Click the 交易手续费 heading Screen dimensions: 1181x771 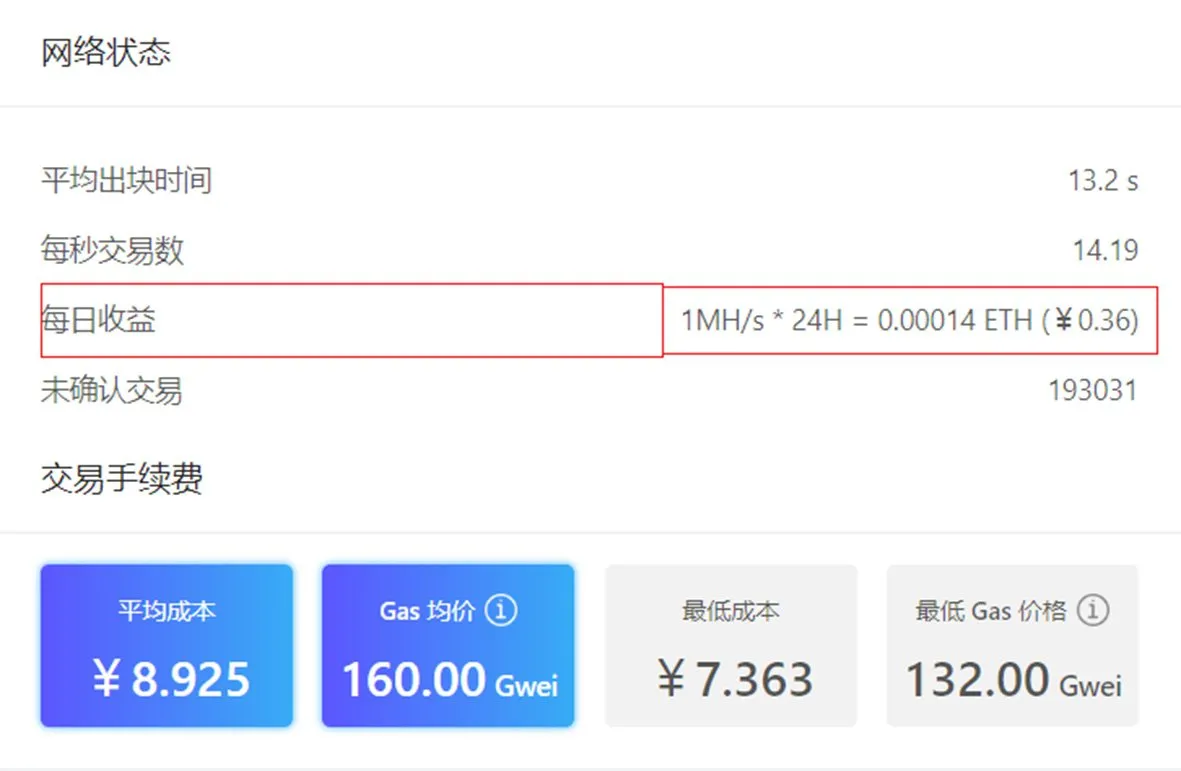point(121,479)
